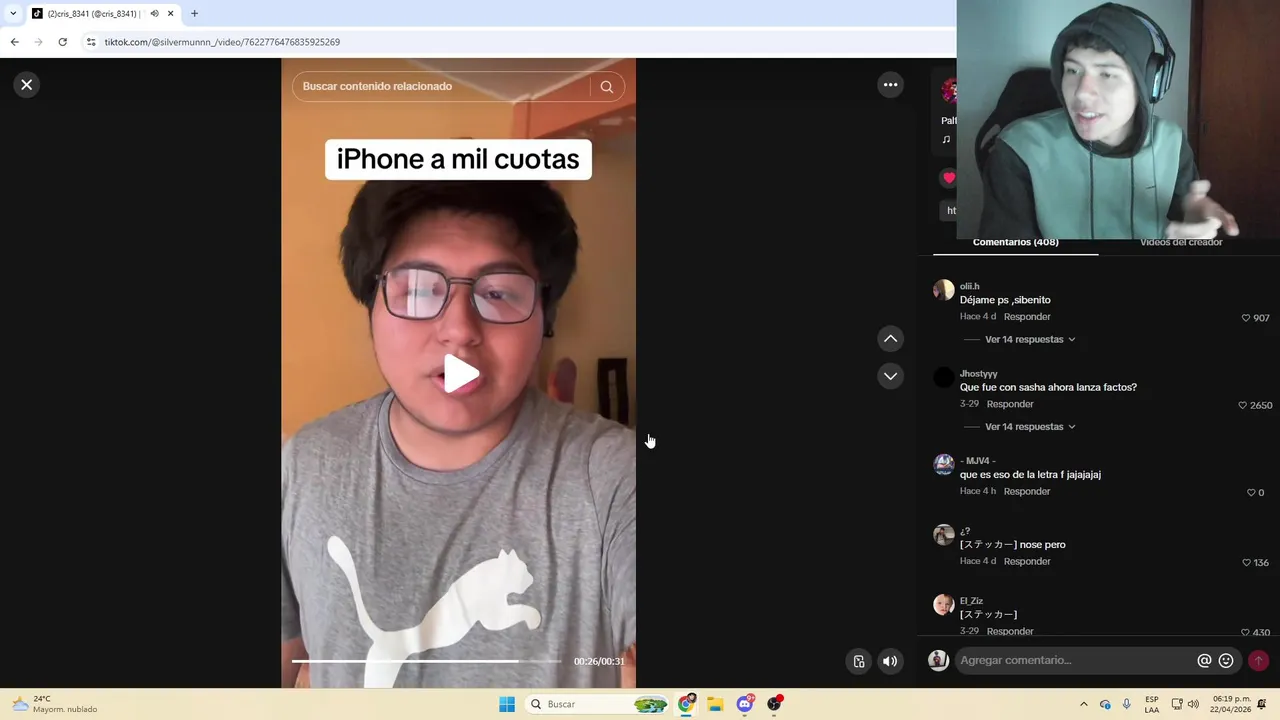This screenshot has height=720, width=1280.
Task: Close the TikTok video viewer with X
Action: pyautogui.click(x=27, y=85)
